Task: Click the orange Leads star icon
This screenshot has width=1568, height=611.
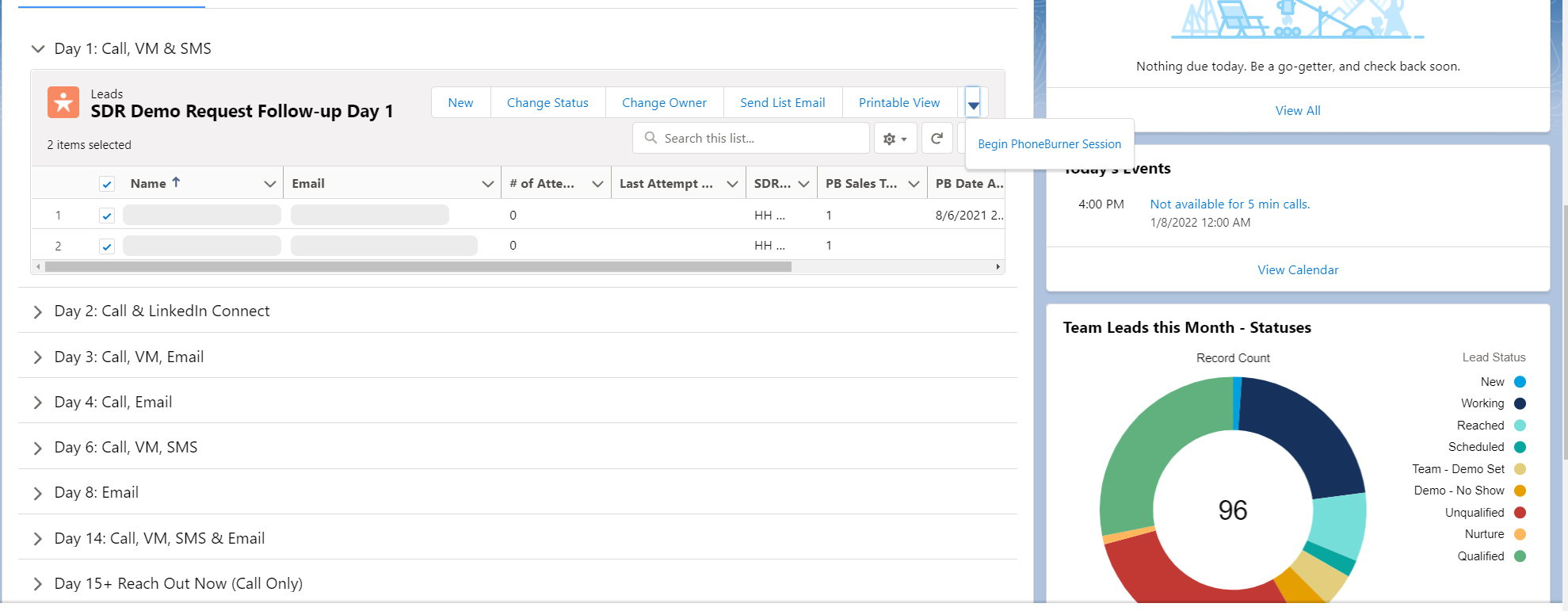Action: tap(63, 102)
